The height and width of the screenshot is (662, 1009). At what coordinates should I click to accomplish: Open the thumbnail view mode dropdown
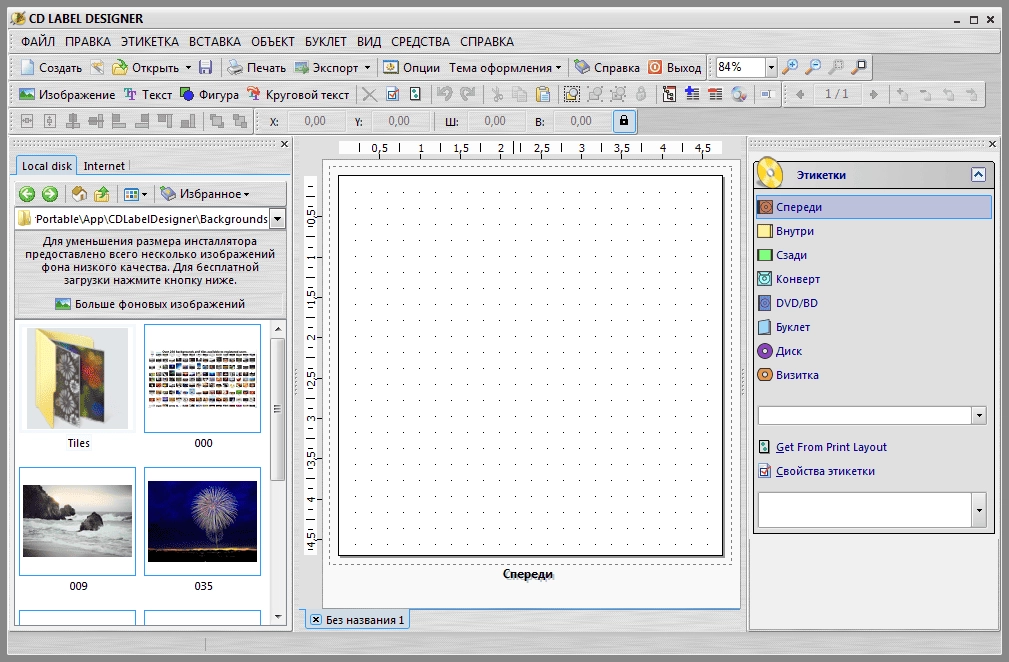click(135, 194)
